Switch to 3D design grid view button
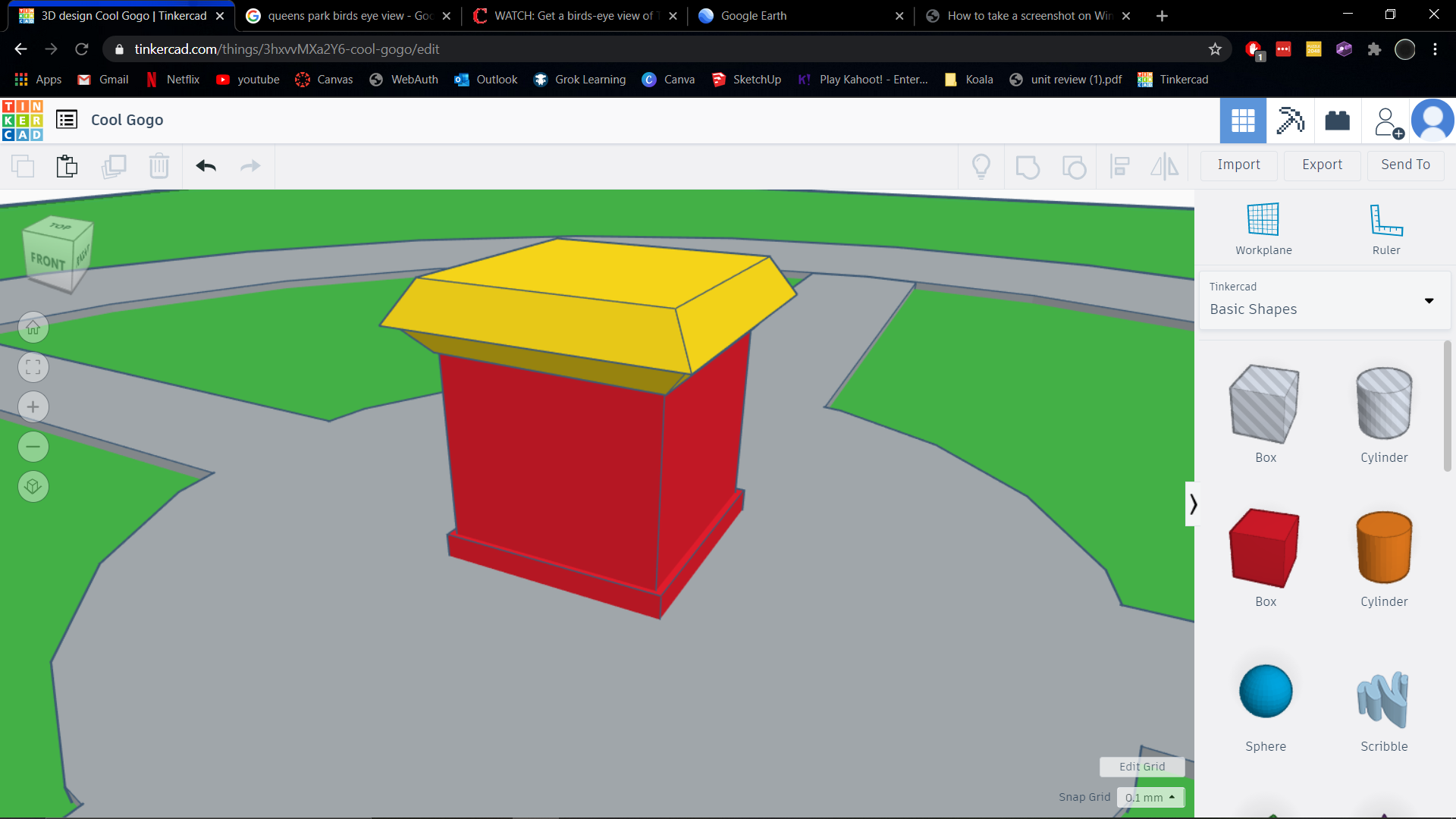 [1243, 120]
